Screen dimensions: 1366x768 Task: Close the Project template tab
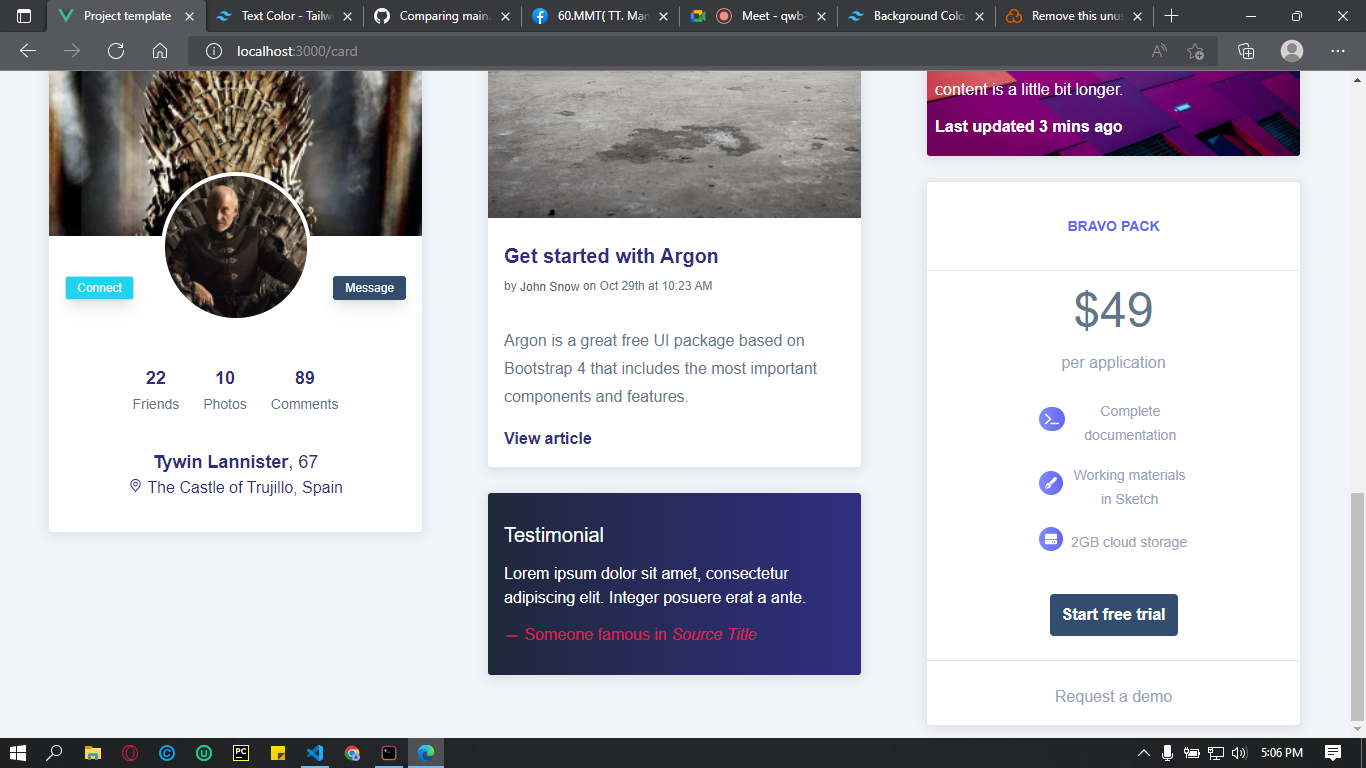point(190,16)
